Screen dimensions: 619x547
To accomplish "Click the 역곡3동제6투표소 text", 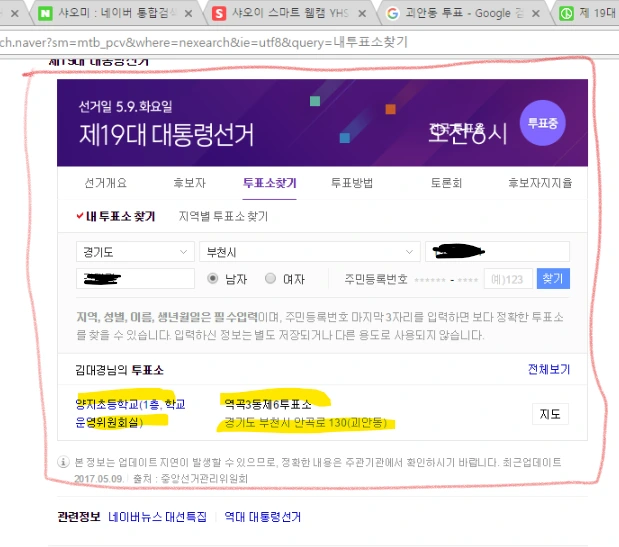I will (268, 404).
